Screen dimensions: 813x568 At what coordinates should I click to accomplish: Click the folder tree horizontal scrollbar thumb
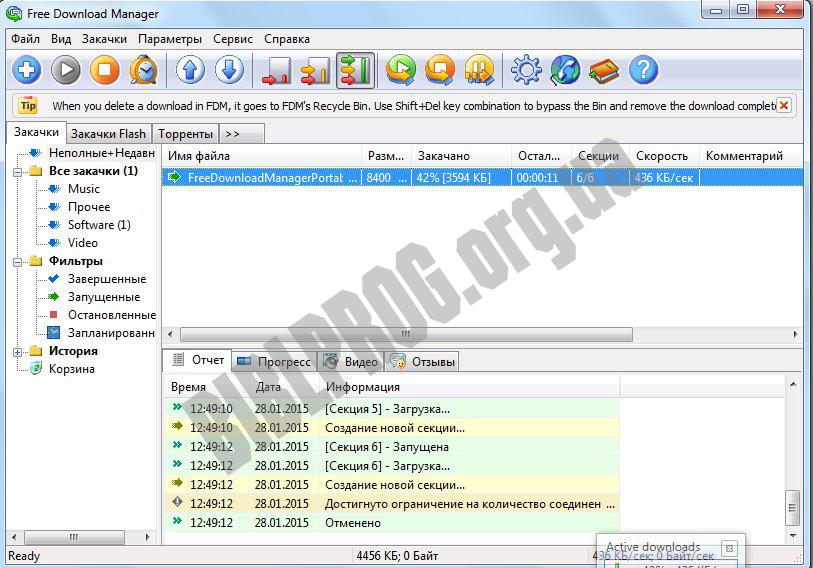pos(74,537)
